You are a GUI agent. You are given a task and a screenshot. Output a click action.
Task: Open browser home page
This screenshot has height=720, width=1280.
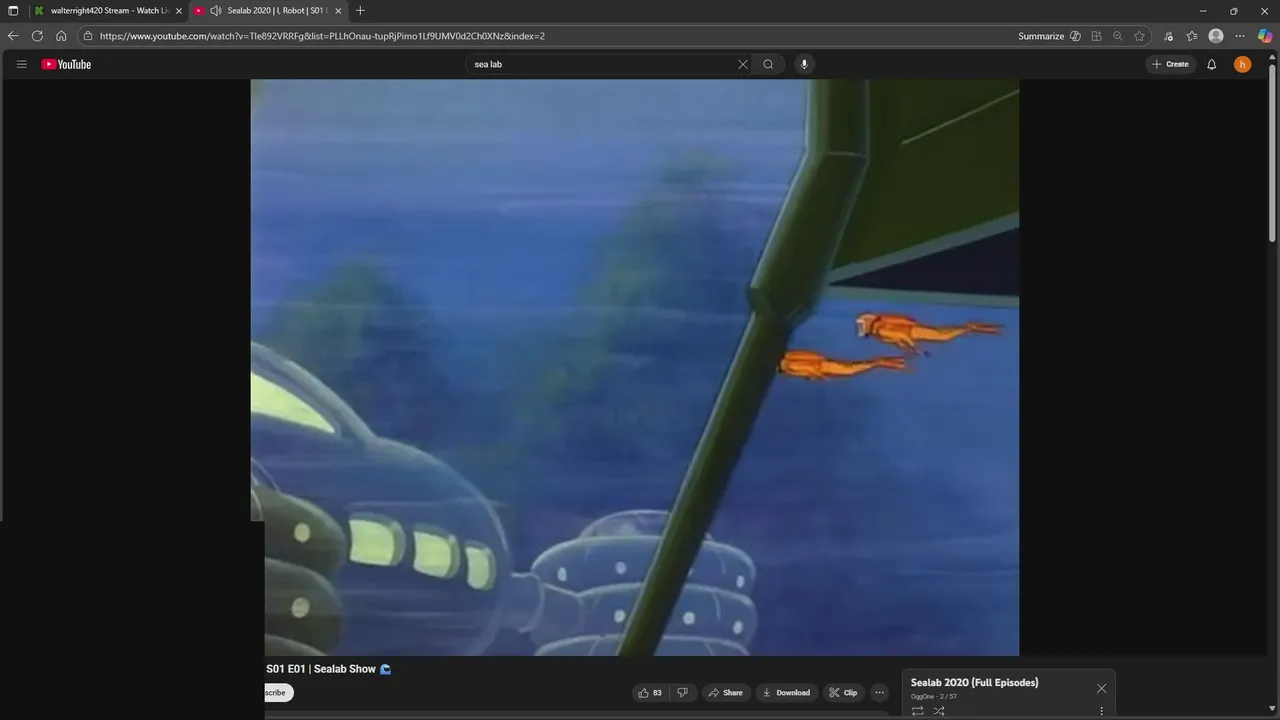tap(61, 36)
